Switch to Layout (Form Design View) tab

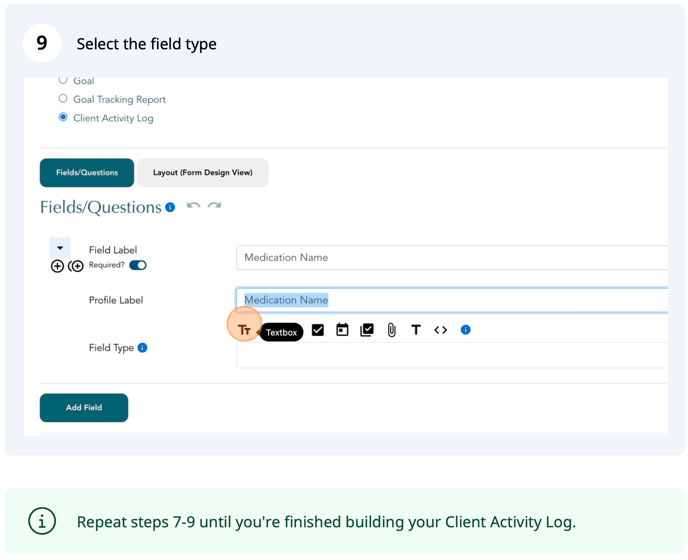(203, 172)
